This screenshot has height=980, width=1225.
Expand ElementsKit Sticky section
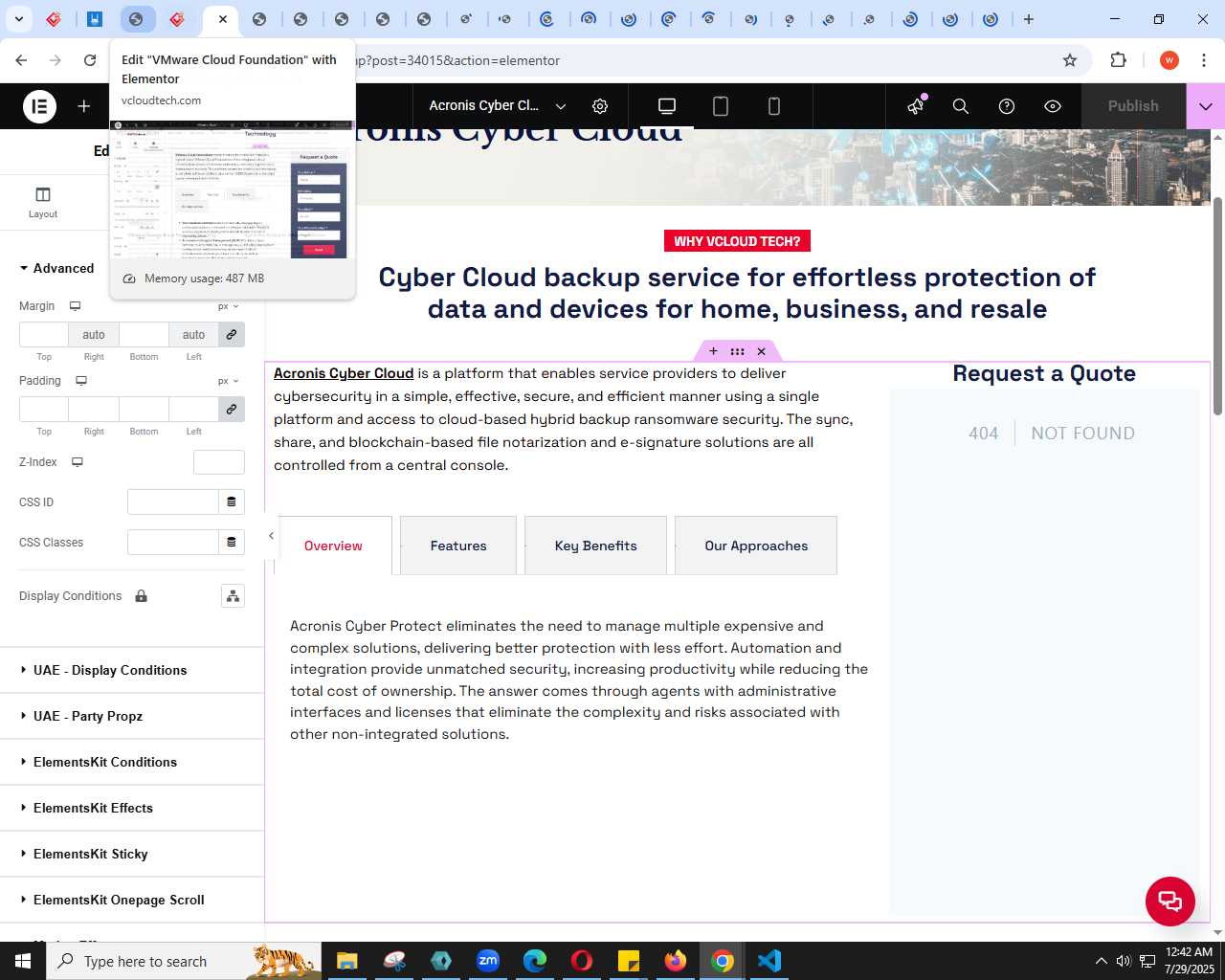pos(132,854)
